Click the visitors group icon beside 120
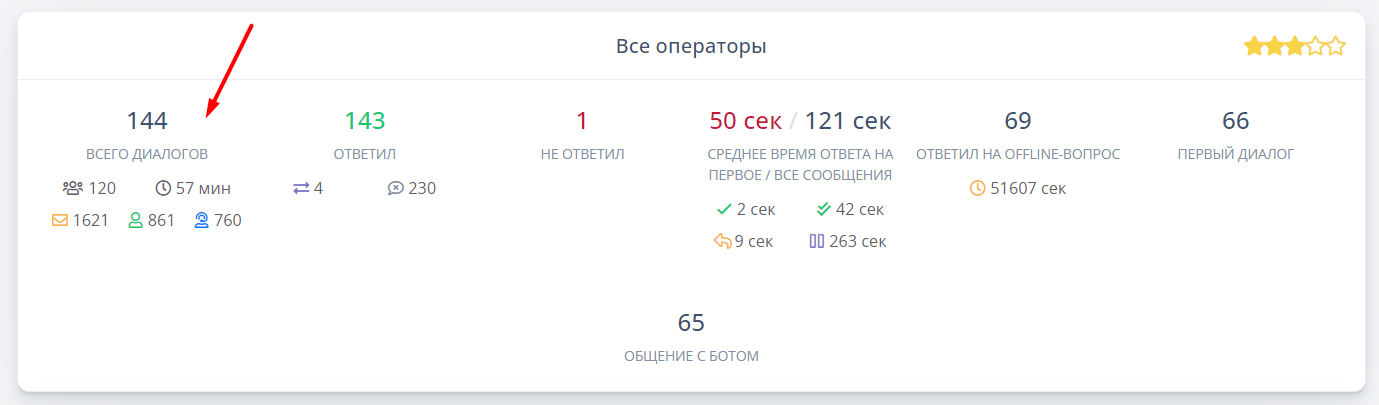The height and width of the screenshot is (405, 1379). click(x=72, y=188)
